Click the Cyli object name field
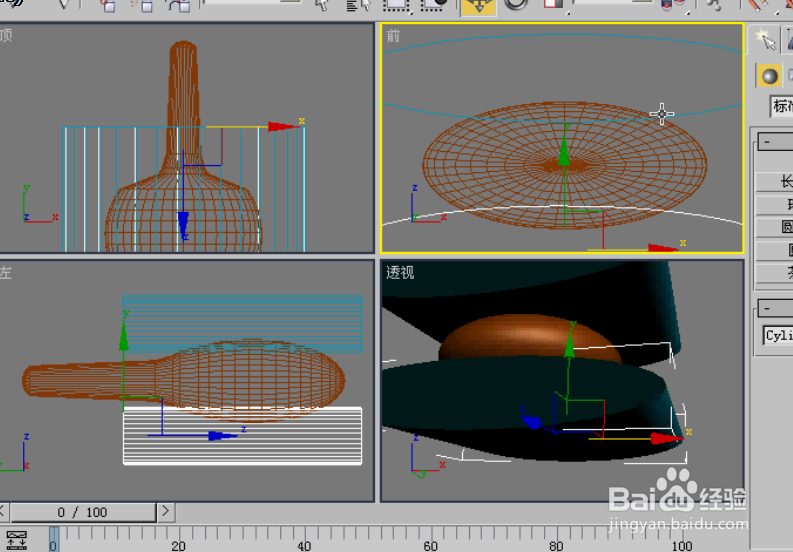The width and height of the screenshot is (793, 552). pos(778,335)
